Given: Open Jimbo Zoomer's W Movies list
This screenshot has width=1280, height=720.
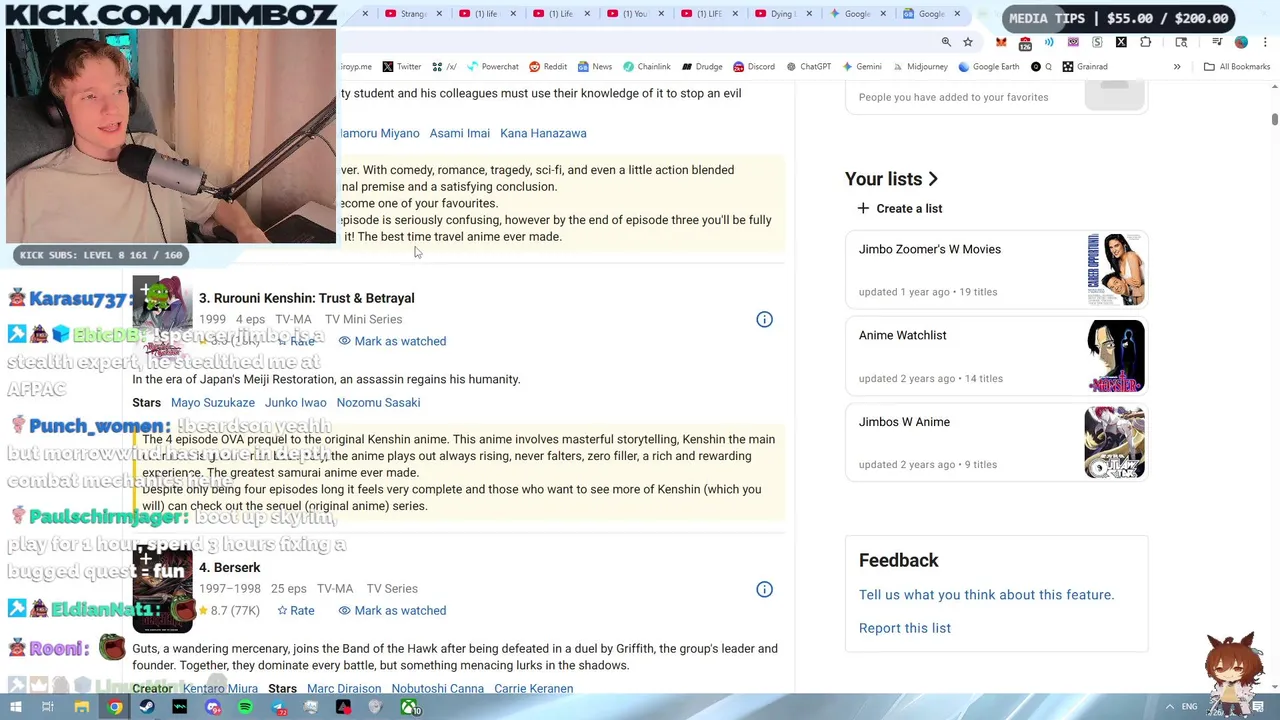Looking at the screenshot, I should pyautogui.click(x=995, y=270).
